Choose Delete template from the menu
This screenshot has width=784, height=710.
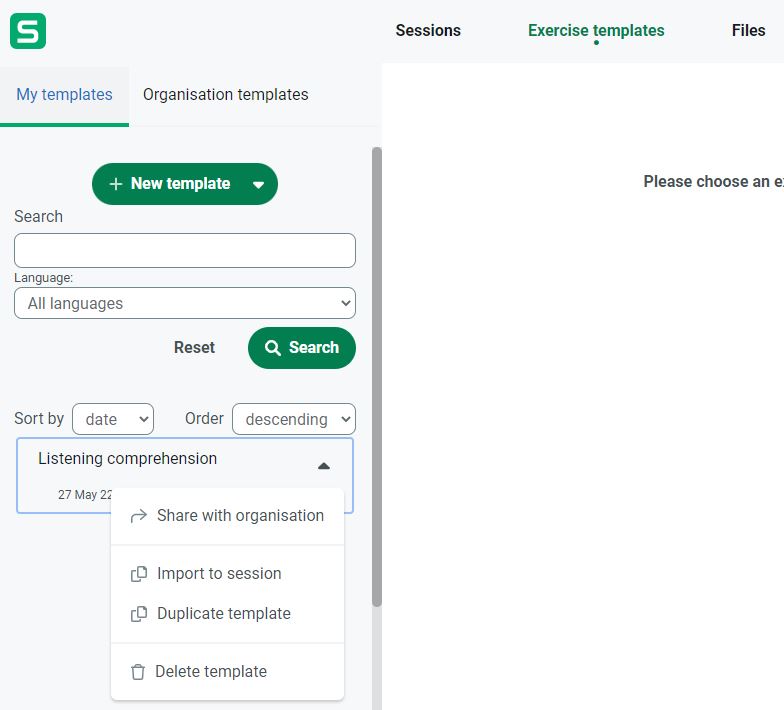(211, 672)
